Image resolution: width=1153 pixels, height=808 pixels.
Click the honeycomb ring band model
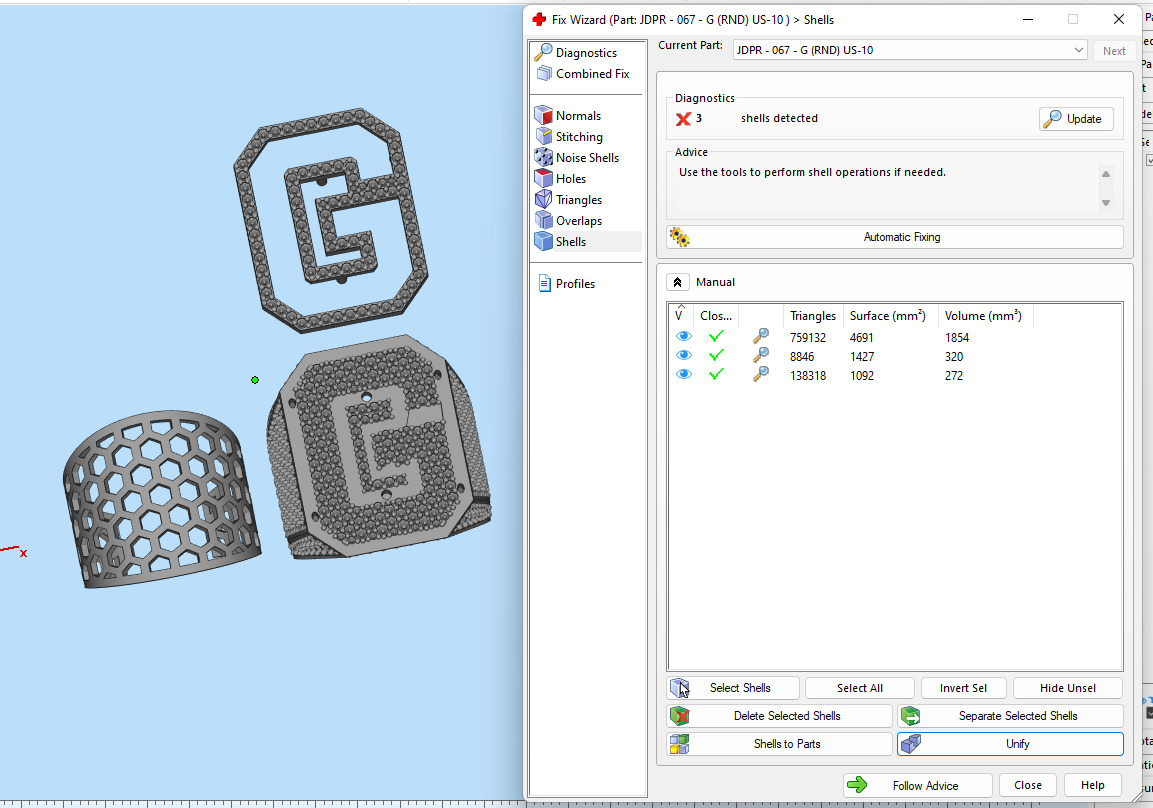tap(162, 498)
